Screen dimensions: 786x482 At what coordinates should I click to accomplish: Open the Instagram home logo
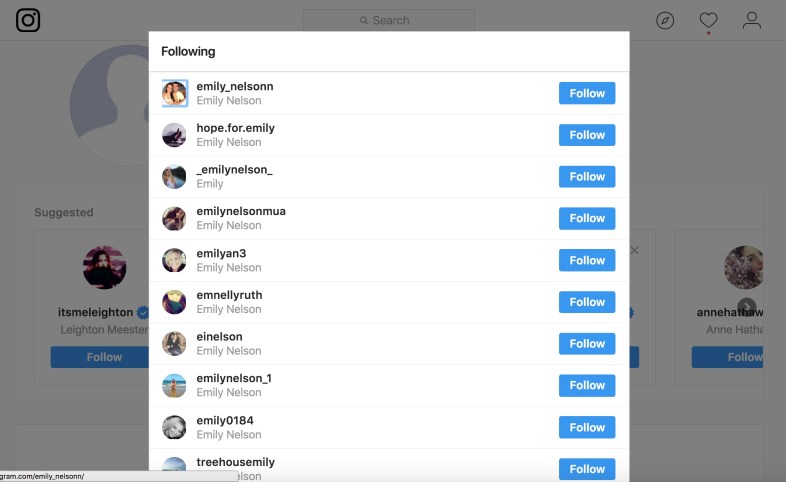pyautogui.click(x=28, y=20)
